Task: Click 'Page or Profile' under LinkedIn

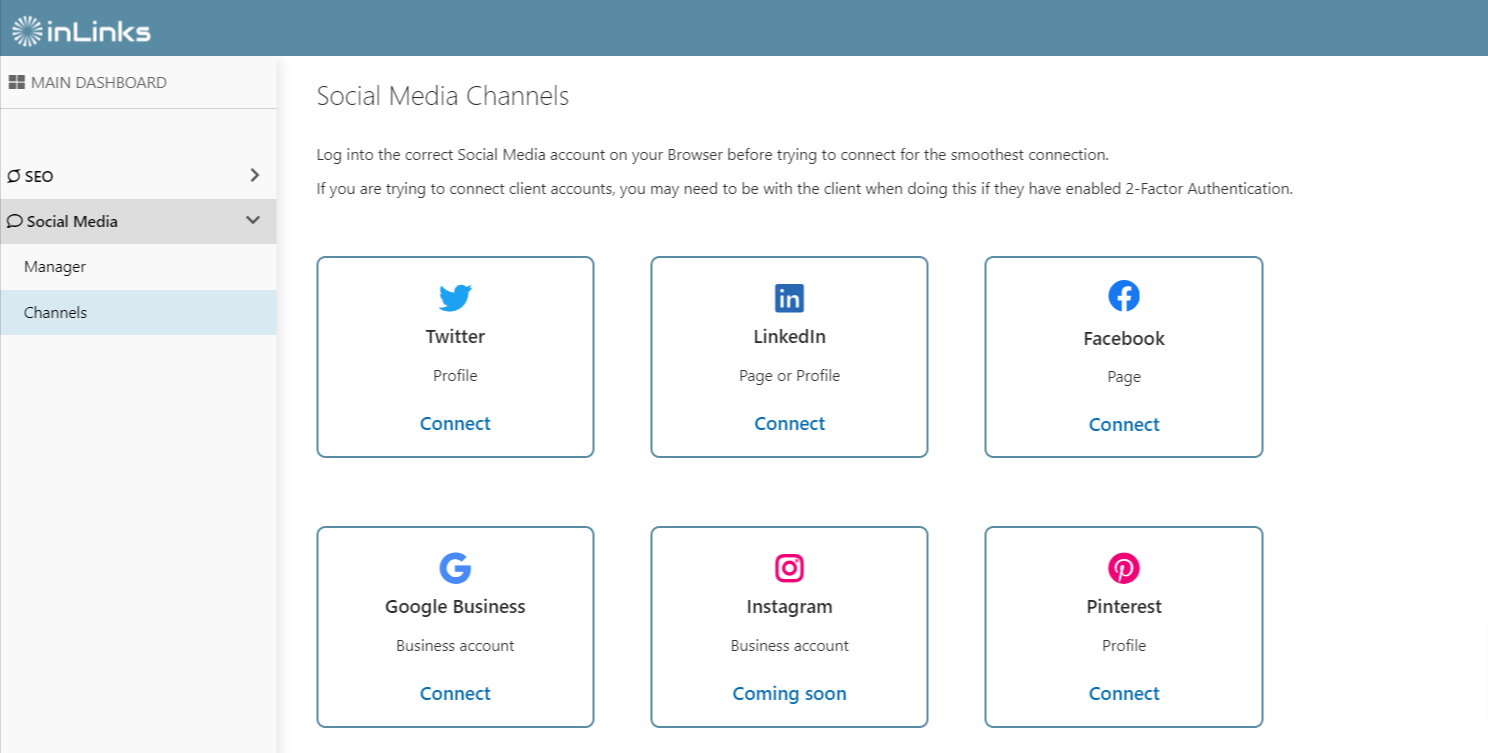Action: (789, 376)
